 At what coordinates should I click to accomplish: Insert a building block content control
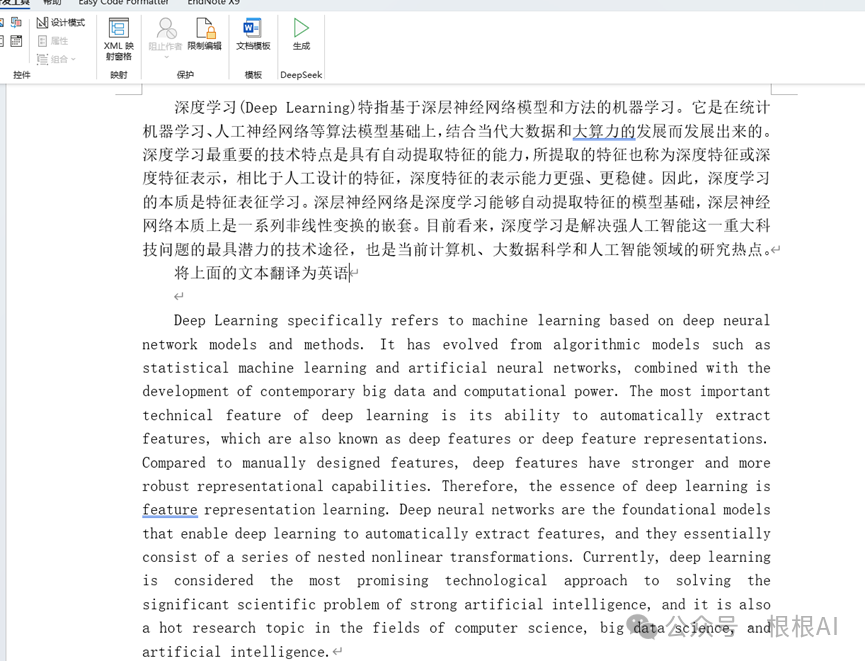pos(16,21)
